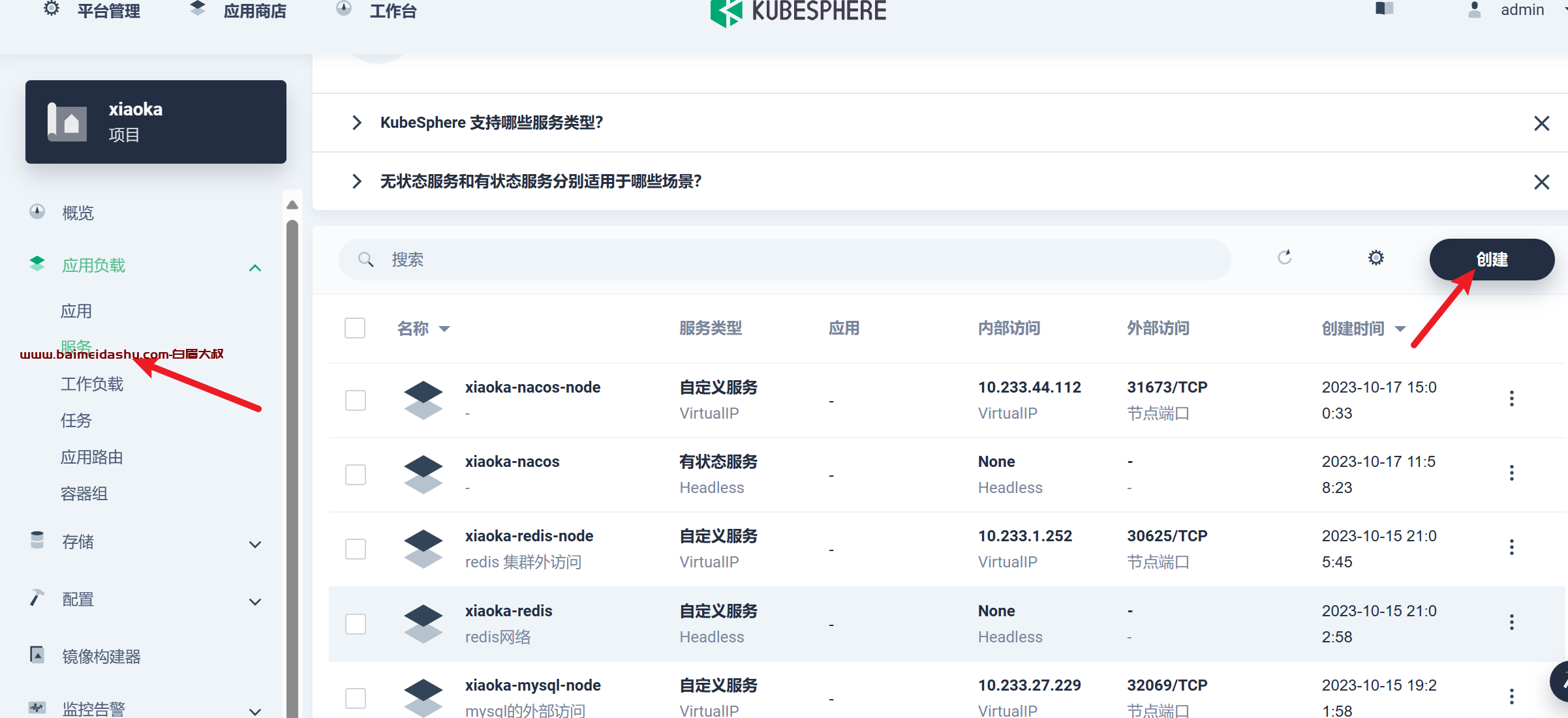Click the xiaoka-mysql-node service icon
This screenshot has height=718, width=1568.
[423, 698]
